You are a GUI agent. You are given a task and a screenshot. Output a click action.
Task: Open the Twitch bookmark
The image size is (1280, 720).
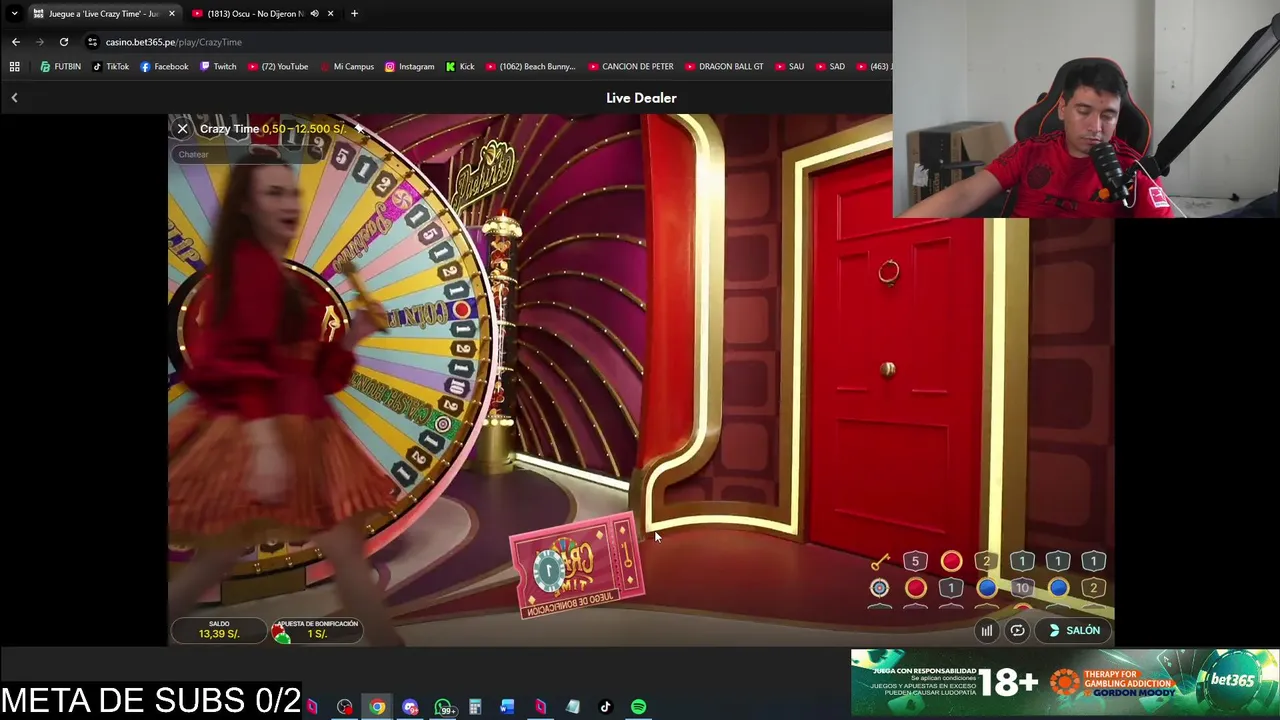coord(218,67)
